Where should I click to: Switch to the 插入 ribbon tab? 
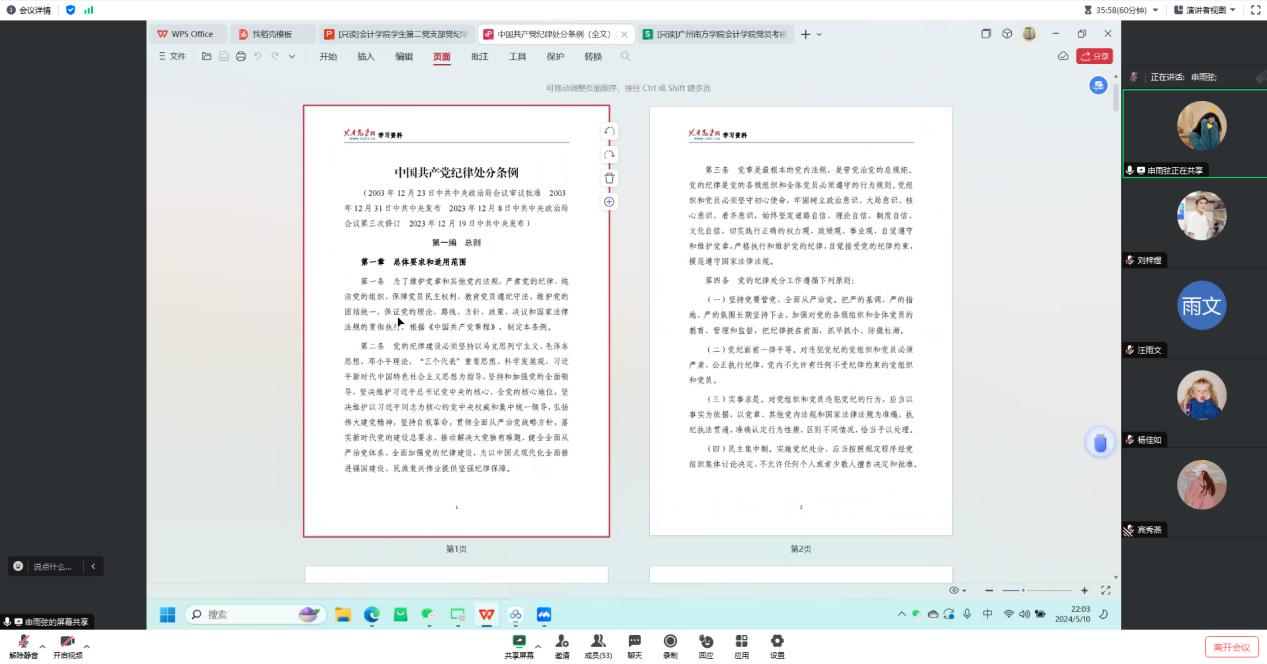[366, 57]
